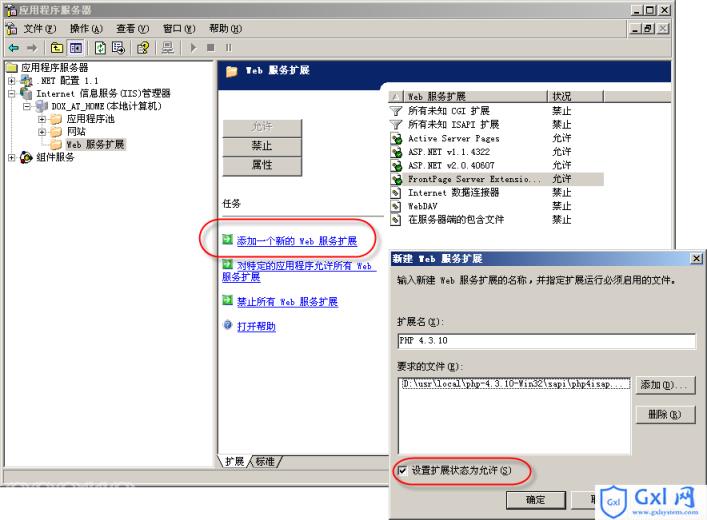Open the 帮助(H) menu
The image size is (707, 520).
[x=225, y=29]
